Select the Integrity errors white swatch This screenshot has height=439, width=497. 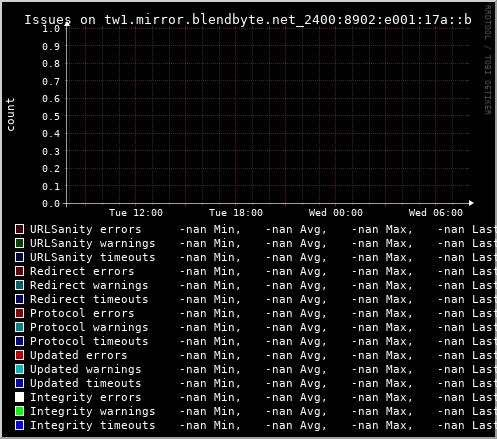tap(20, 397)
